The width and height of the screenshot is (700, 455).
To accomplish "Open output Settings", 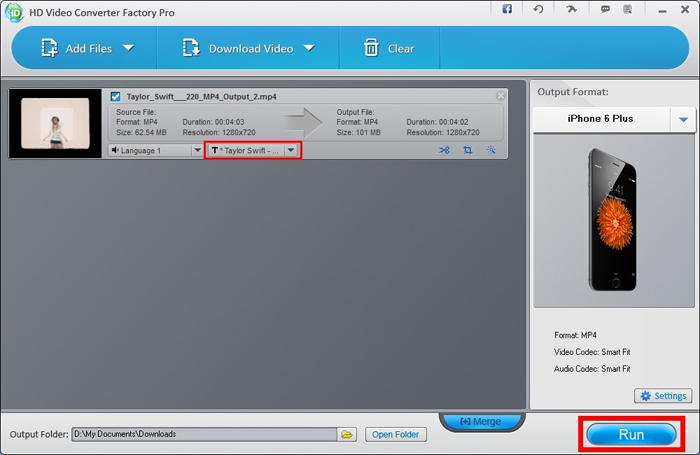I will point(663,396).
